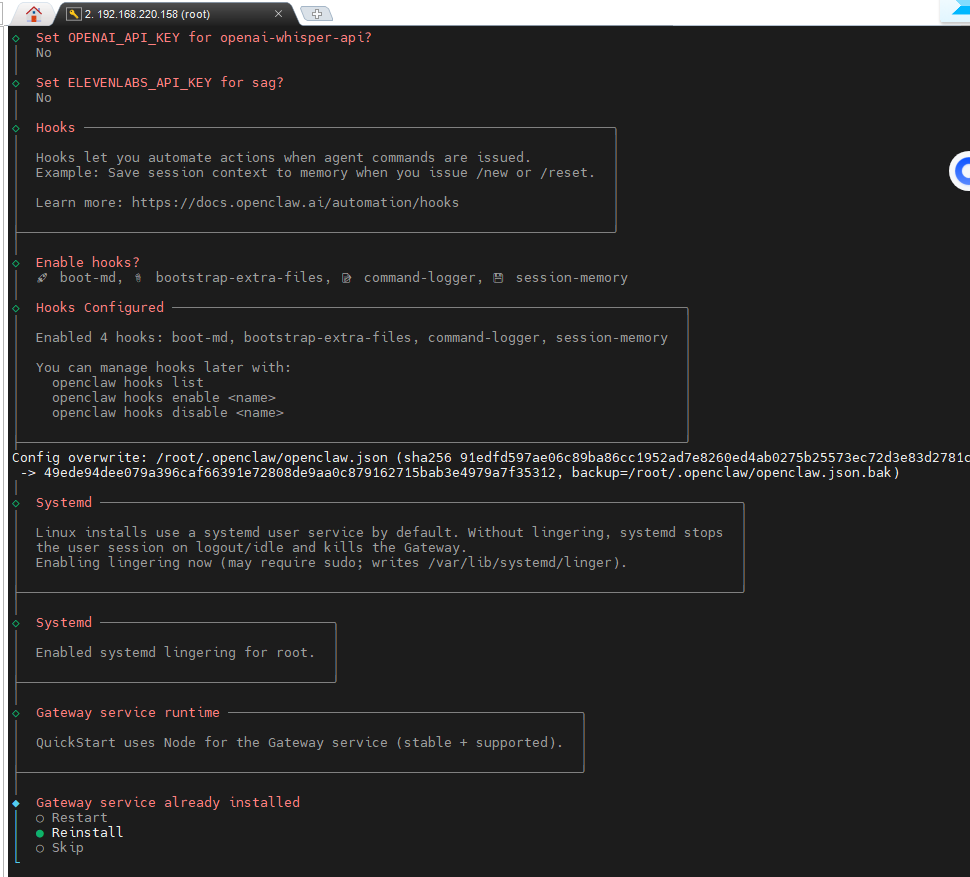Click the blue diamond marker beside Gateway service prompt
970x877 pixels.
16,803
